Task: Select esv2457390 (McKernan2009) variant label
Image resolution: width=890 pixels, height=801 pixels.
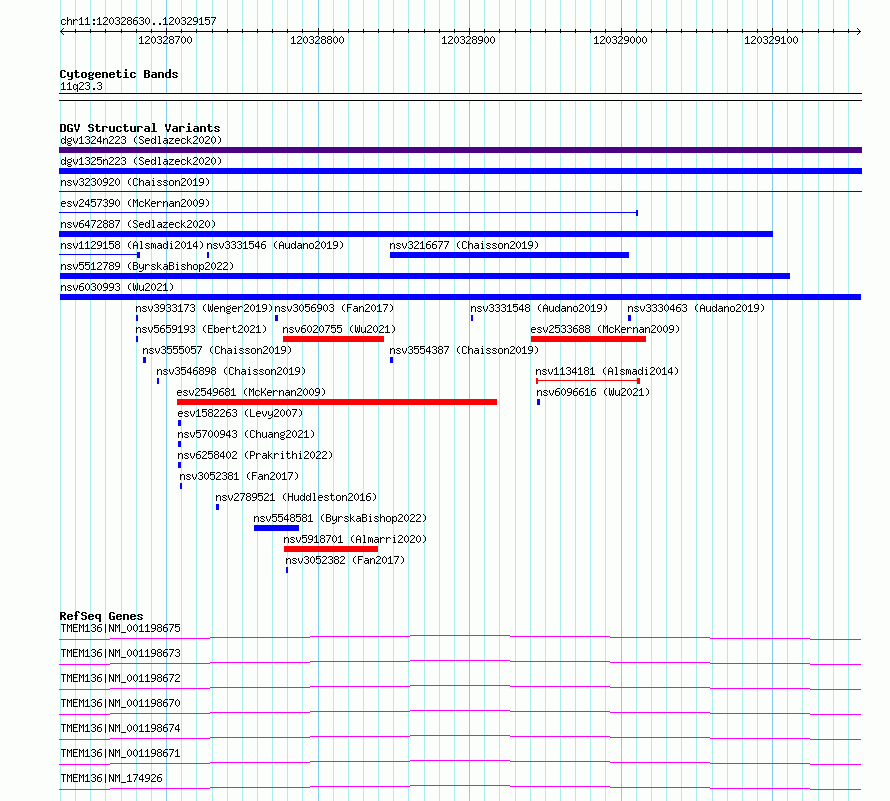Action: click(x=135, y=203)
